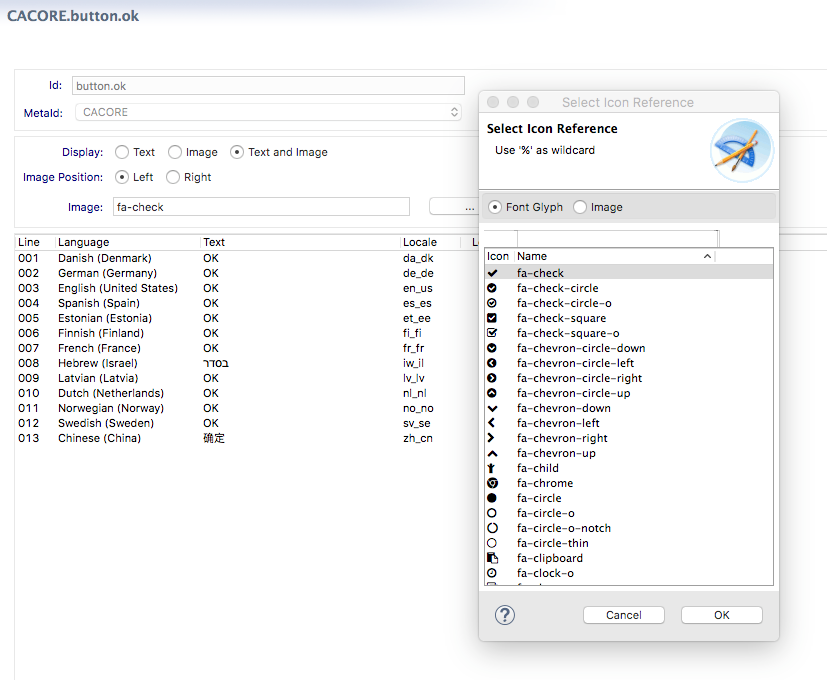Select the fa-chevron-circle-up glyph icon
The width and height of the screenshot is (827, 680).
(x=492, y=393)
